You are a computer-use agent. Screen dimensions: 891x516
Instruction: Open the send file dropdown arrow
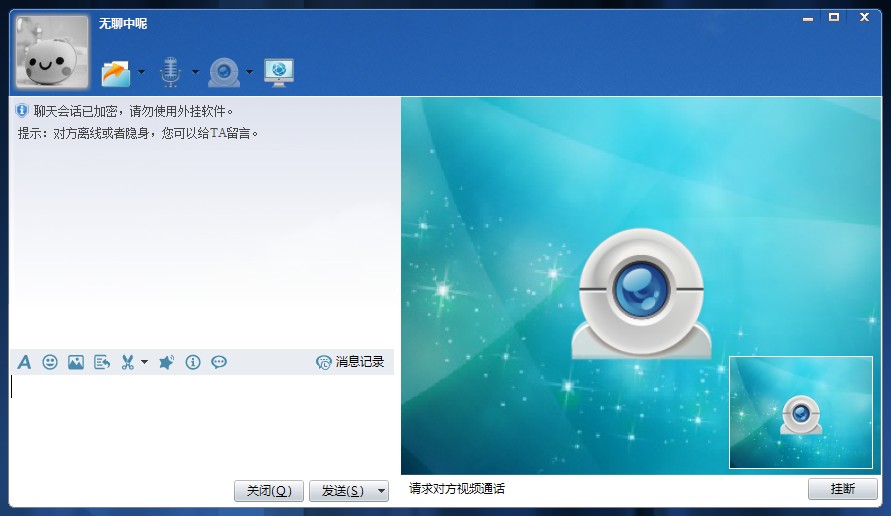click(x=141, y=72)
